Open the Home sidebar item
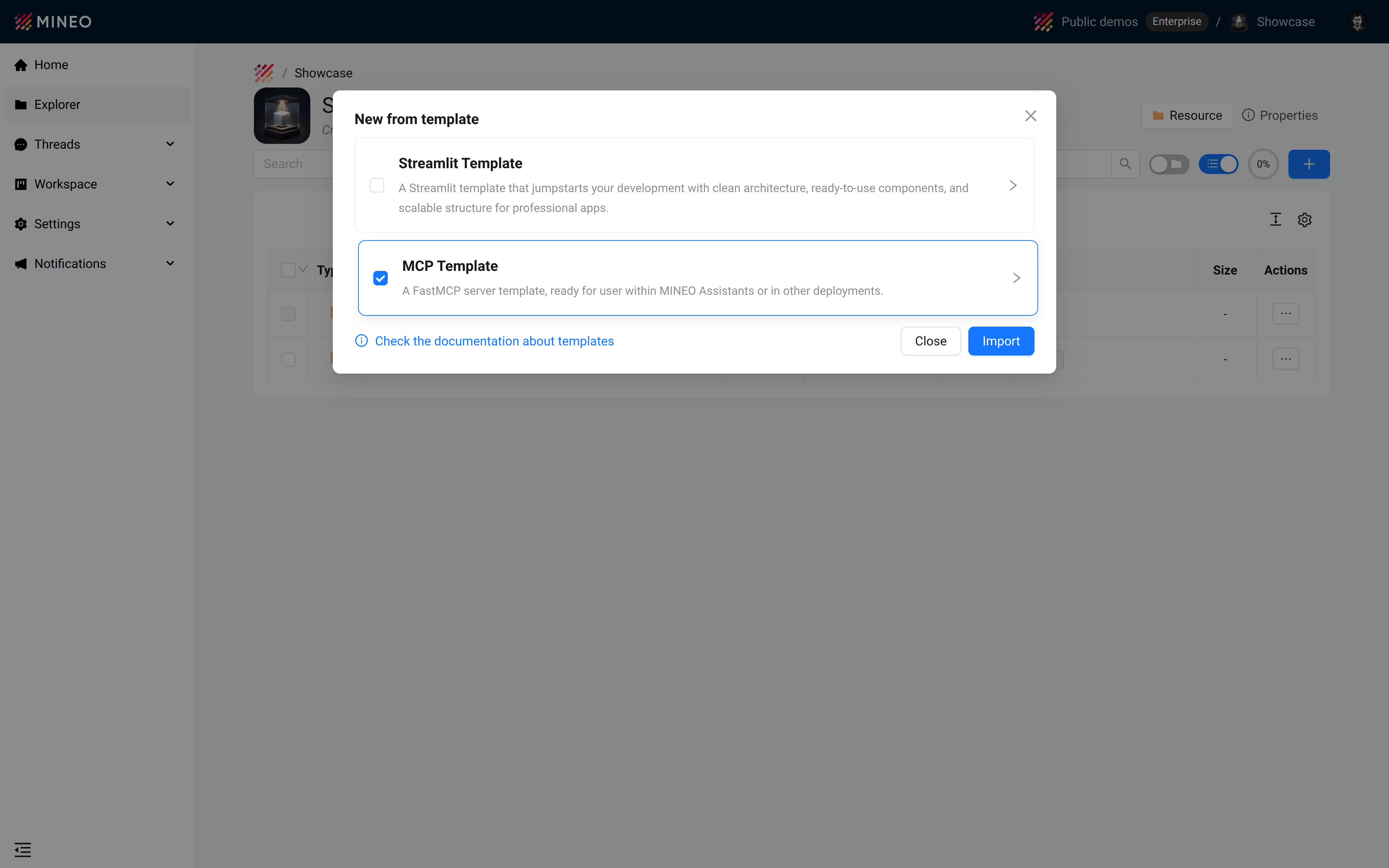 tap(98, 65)
